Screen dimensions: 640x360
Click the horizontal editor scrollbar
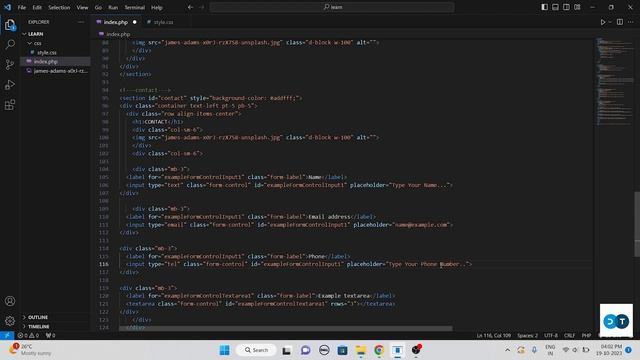[x=286, y=328]
